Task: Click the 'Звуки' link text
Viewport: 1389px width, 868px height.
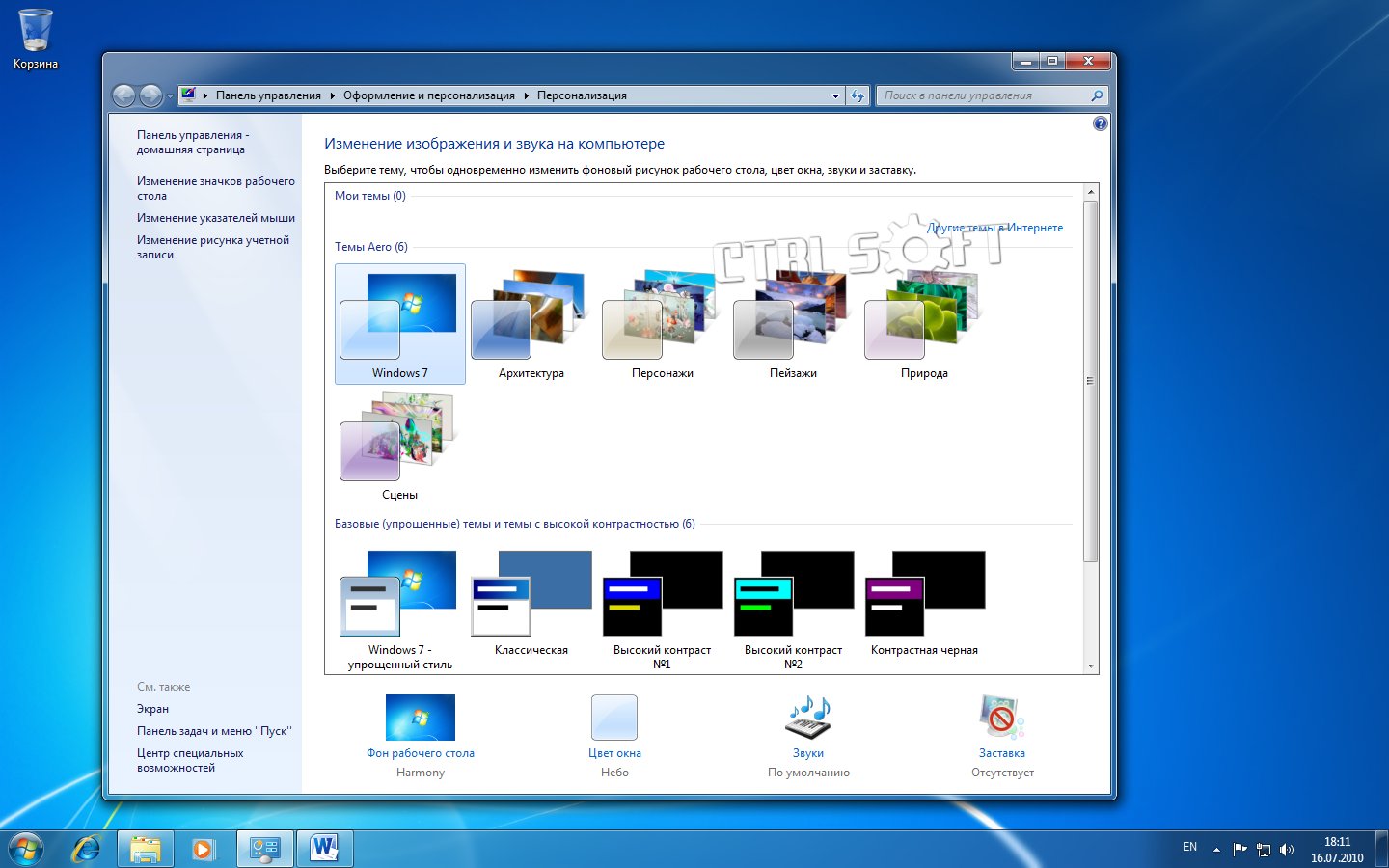Action: (x=808, y=753)
